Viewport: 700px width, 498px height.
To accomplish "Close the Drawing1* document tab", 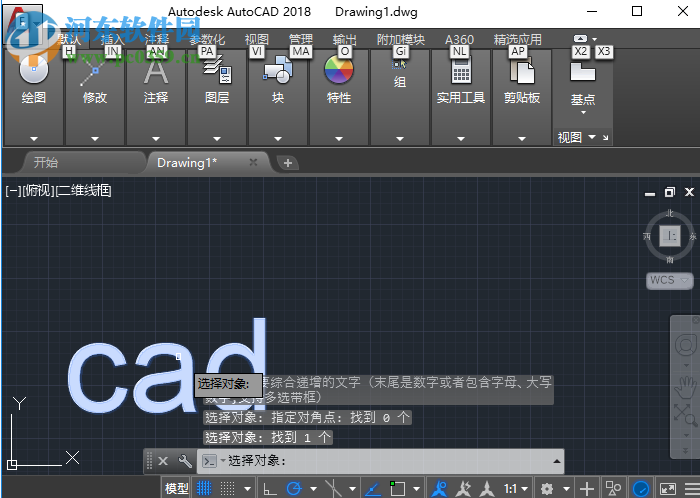I will point(253,162).
